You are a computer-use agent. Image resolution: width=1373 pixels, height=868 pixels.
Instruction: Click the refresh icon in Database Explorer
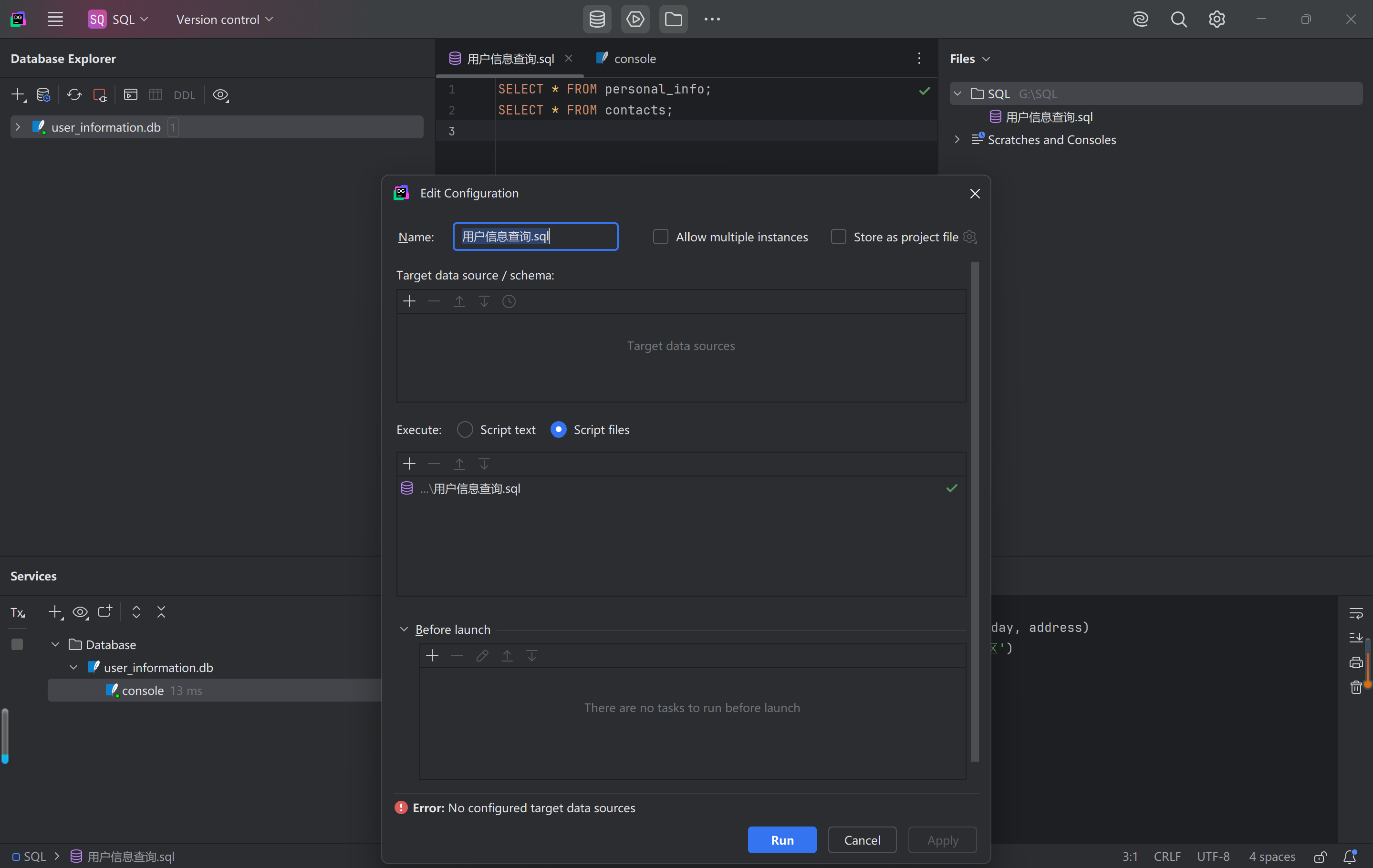(74, 94)
